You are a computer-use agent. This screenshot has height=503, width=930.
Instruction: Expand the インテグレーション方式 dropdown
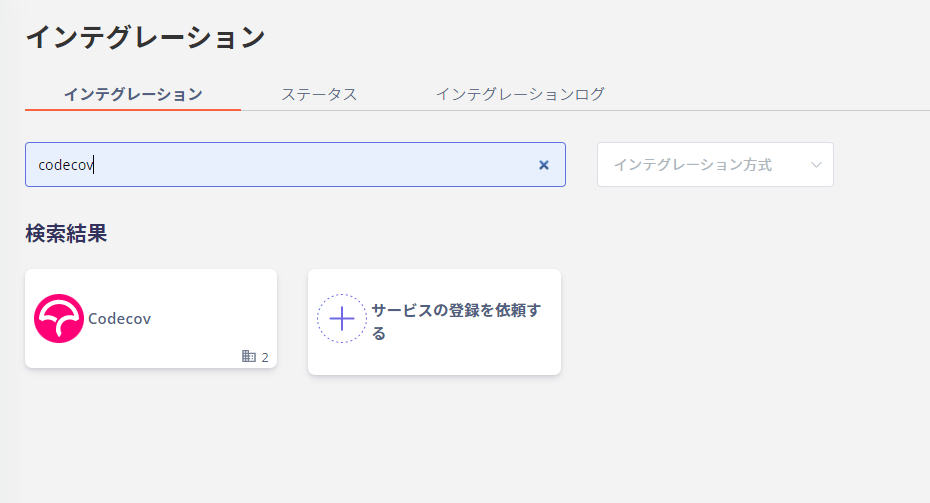(715, 164)
